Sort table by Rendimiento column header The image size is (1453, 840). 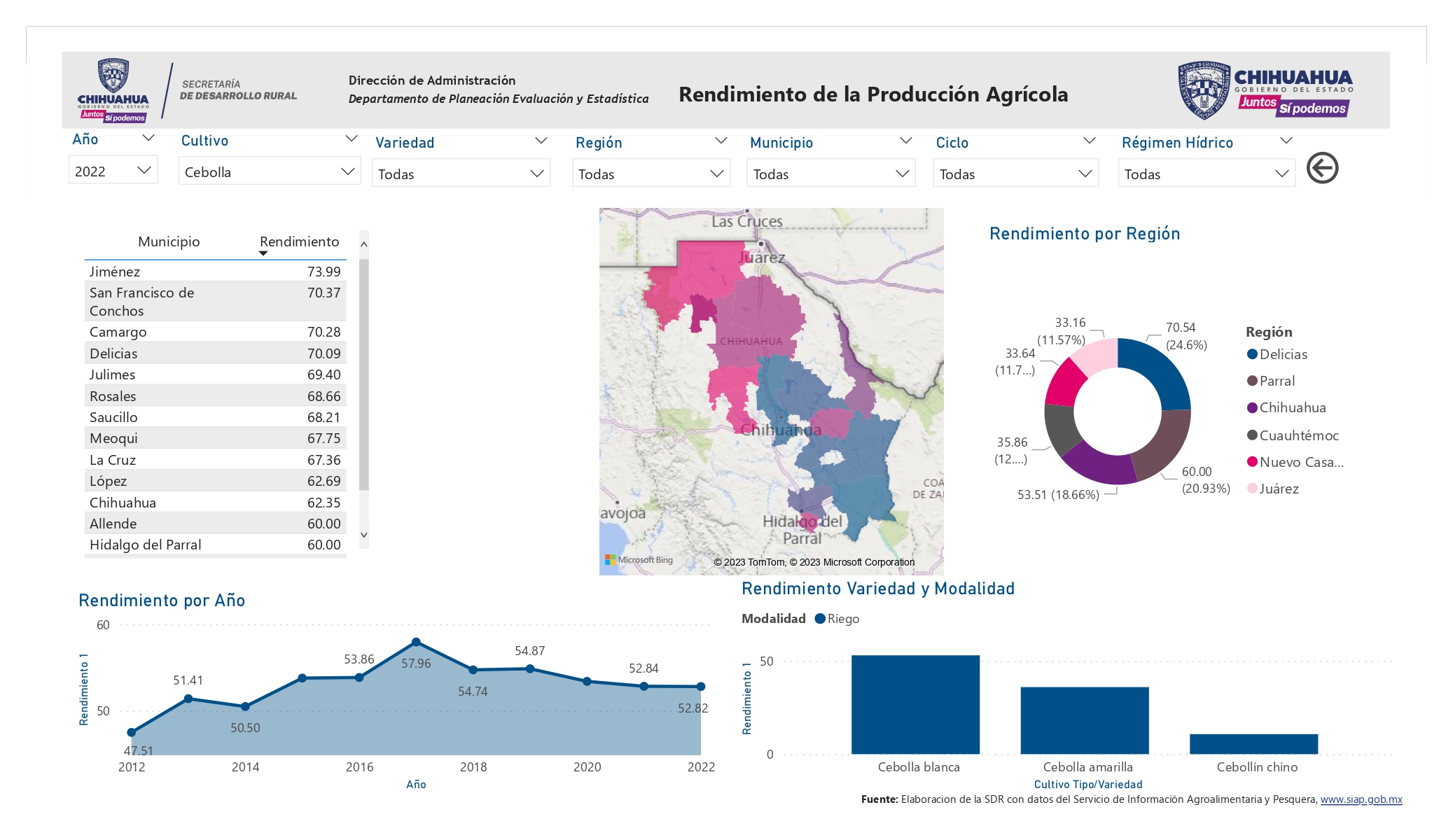pos(299,241)
